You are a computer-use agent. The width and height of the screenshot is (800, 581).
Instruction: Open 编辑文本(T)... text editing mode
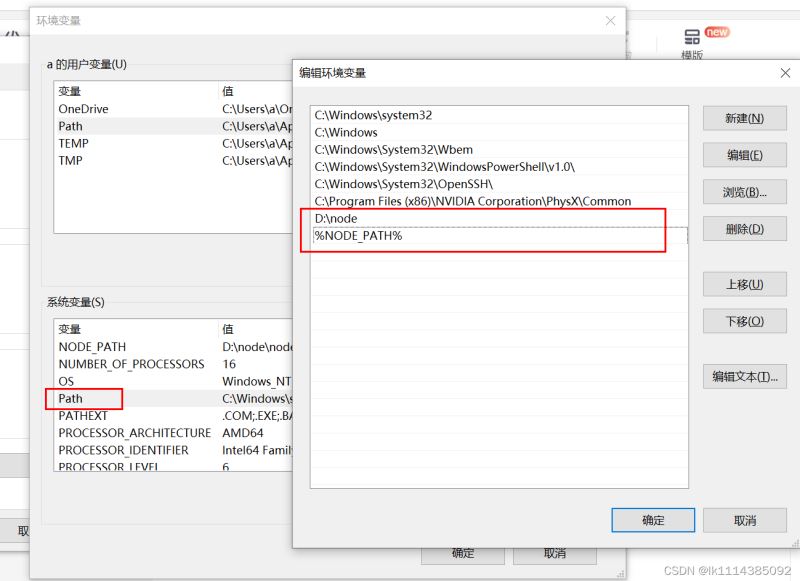[744, 376]
